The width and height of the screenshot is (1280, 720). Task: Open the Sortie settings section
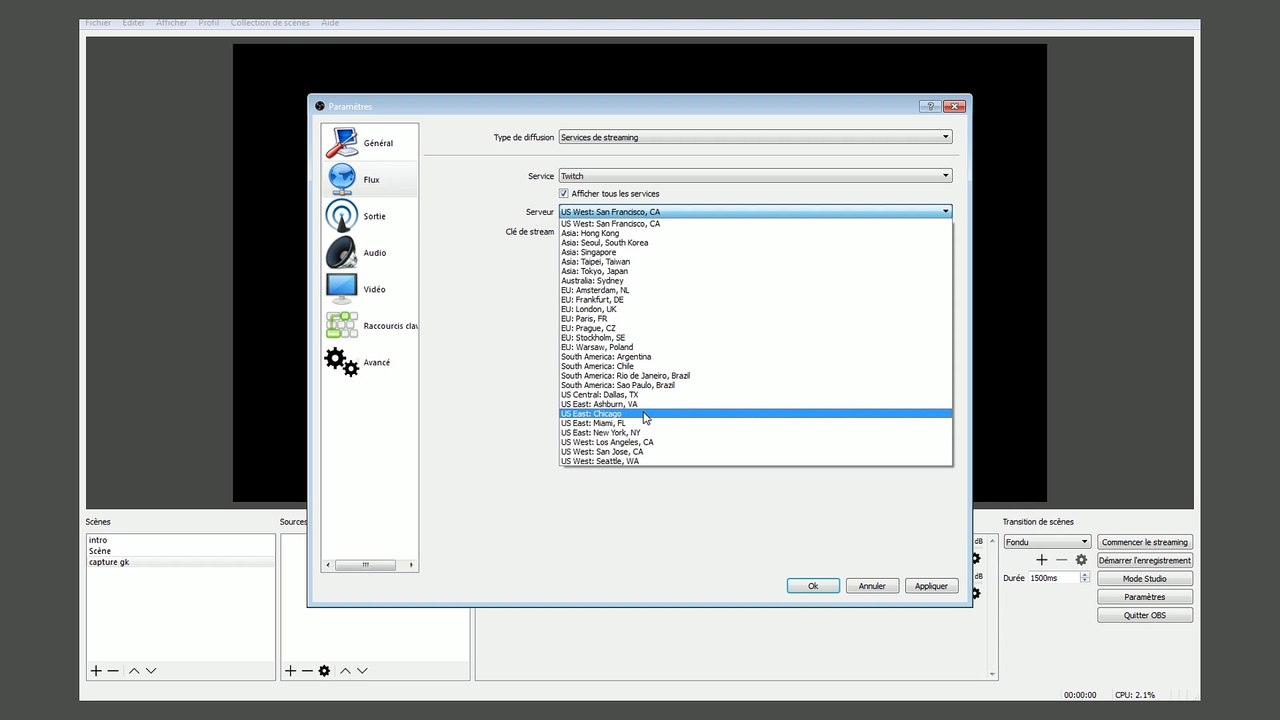pyautogui.click(x=369, y=216)
